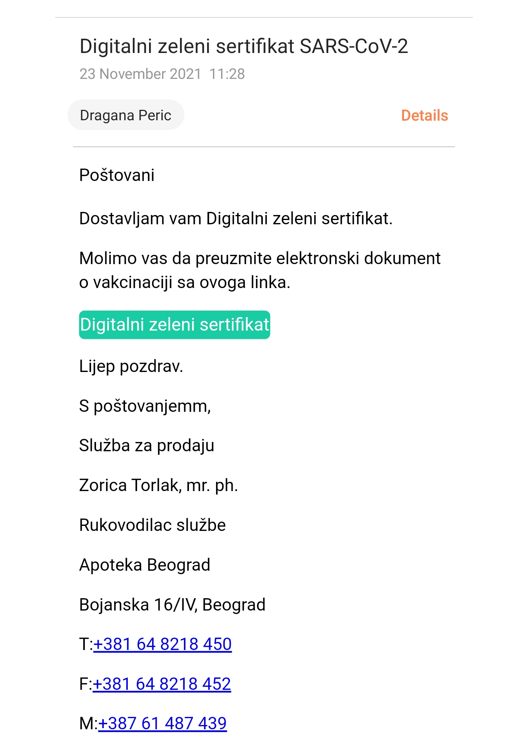Tap the 23 November 2021 date

140,74
